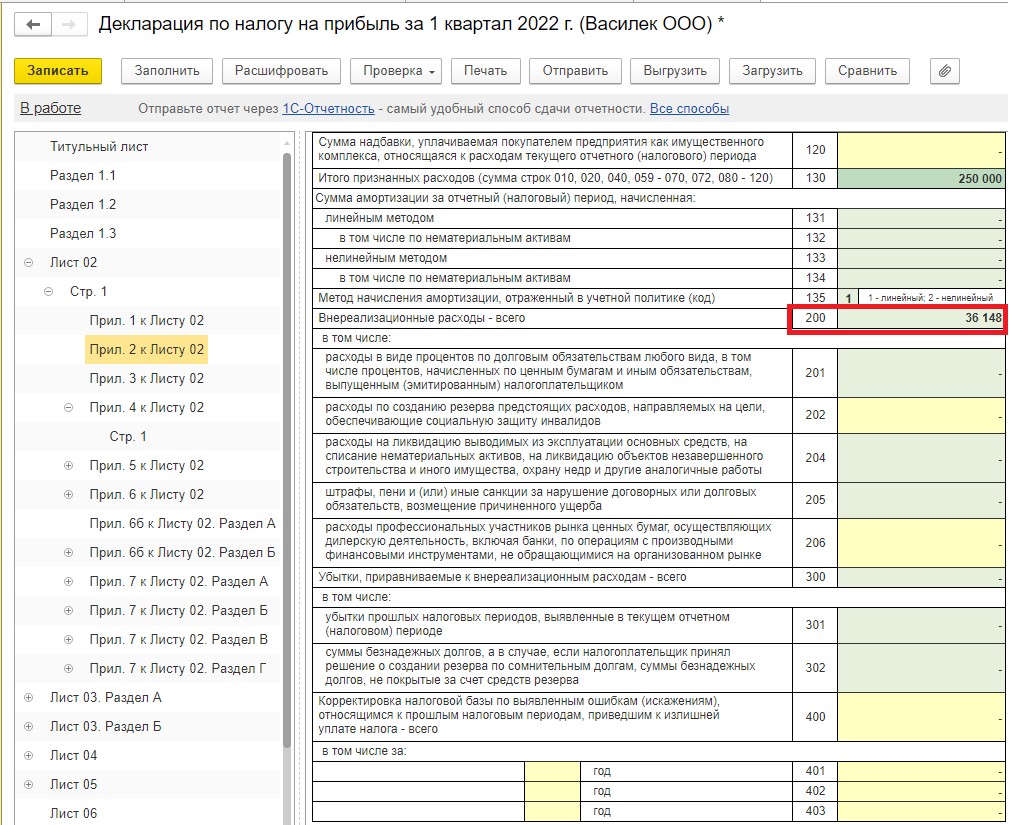Click the Выгрузить button
The image size is (1009, 825).
pos(675,71)
